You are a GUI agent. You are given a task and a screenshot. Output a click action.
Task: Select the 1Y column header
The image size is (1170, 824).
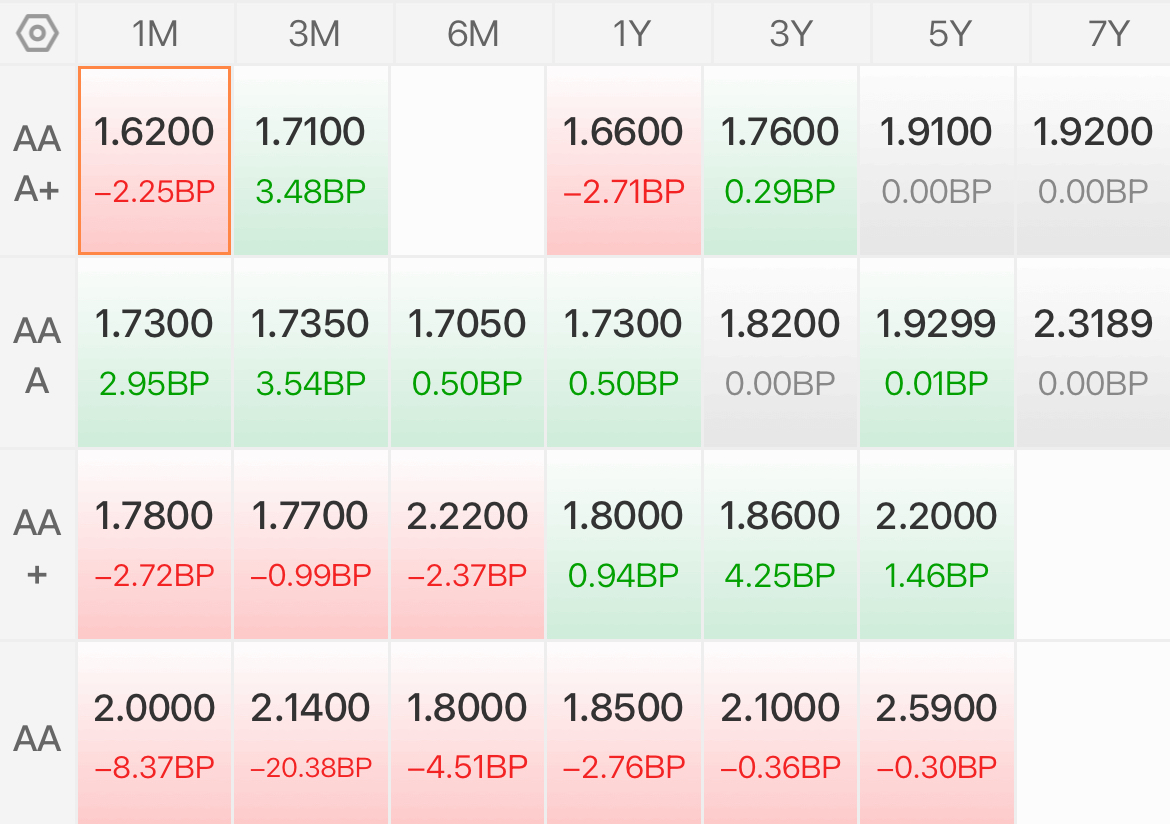click(x=632, y=34)
